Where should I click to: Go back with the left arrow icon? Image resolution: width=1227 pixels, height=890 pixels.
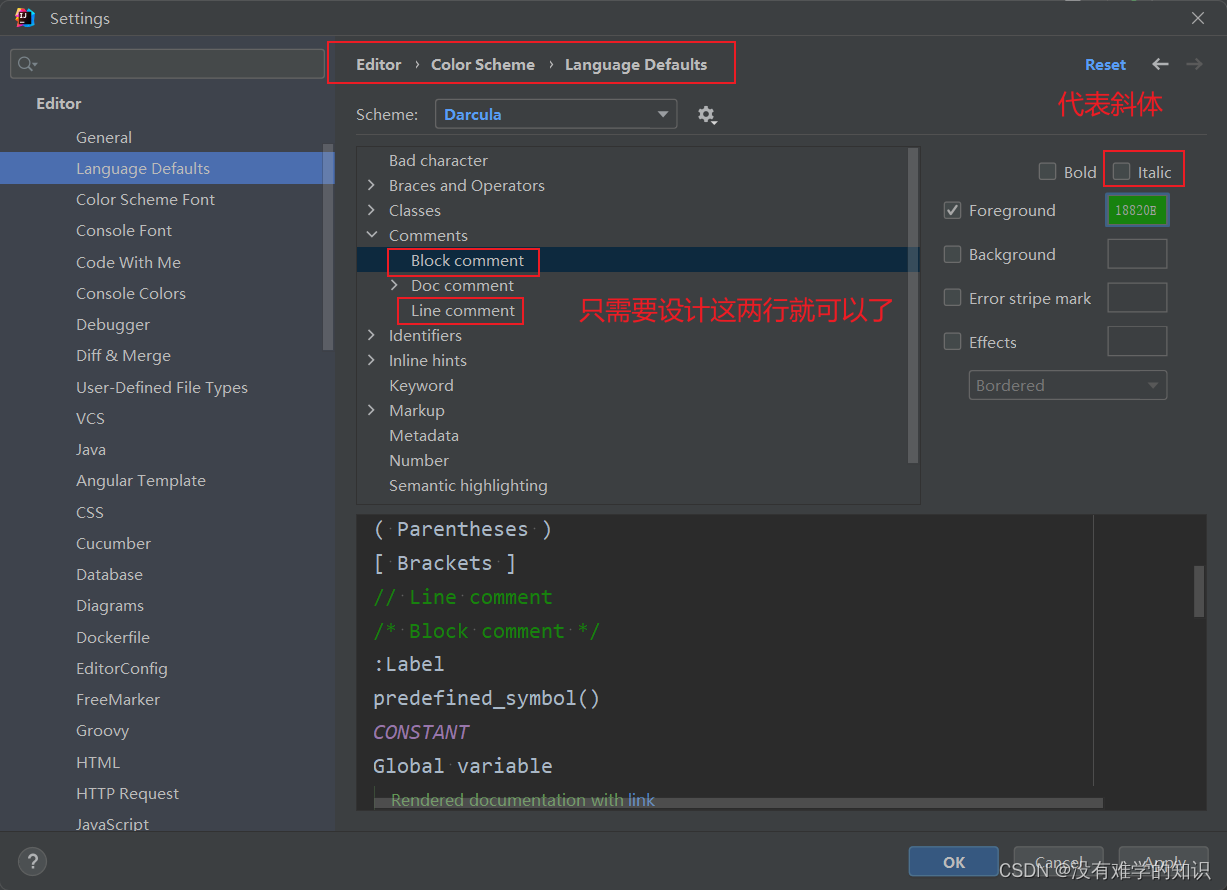[x=1160, y=64]
